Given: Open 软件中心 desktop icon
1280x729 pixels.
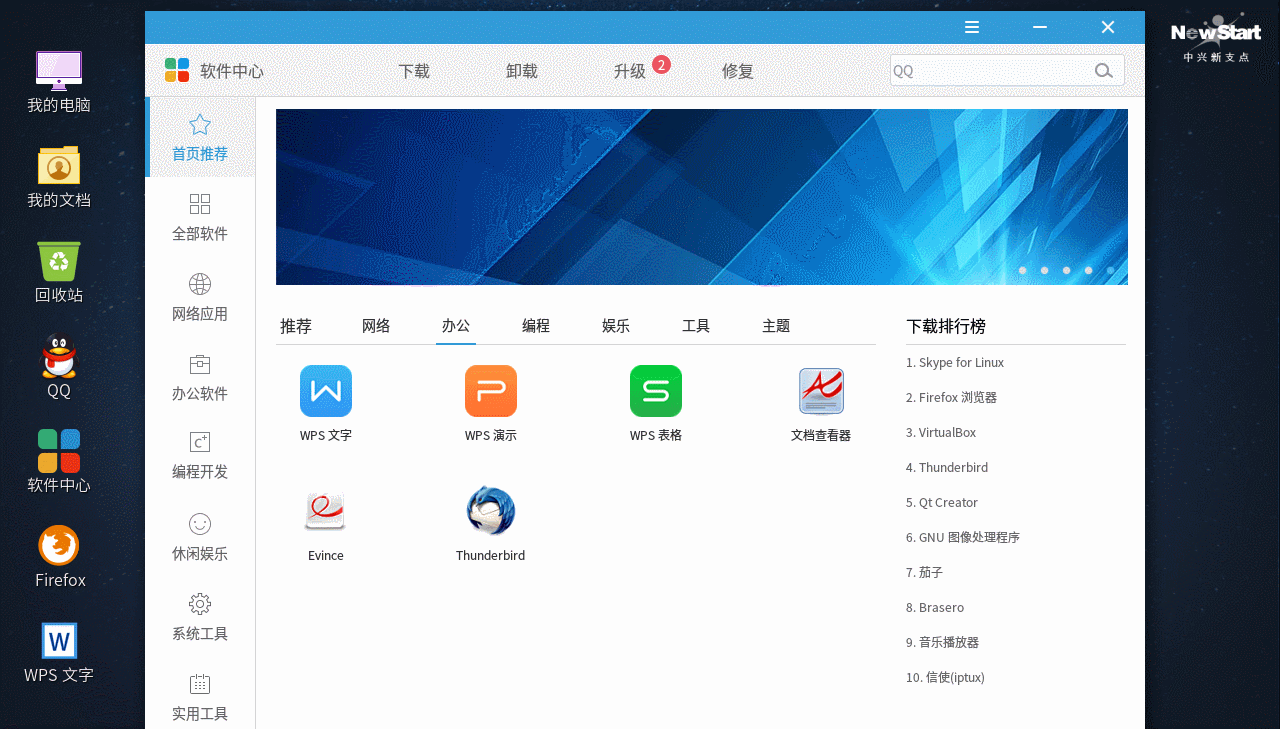Looking at the screenshot, I should (x=59, y=451).
